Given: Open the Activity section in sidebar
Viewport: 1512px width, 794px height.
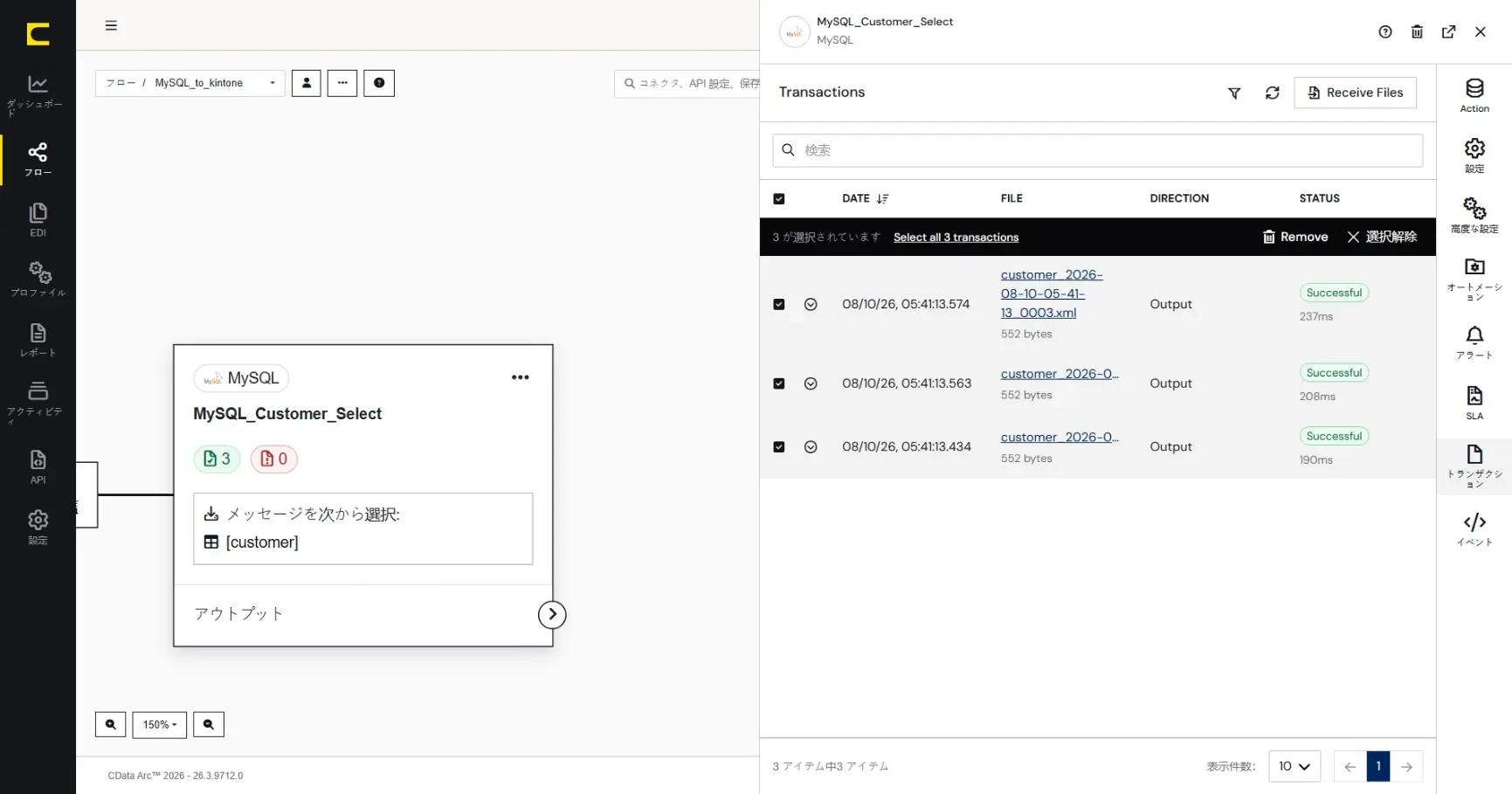Looking at the screenshot, I should point(38,402).
